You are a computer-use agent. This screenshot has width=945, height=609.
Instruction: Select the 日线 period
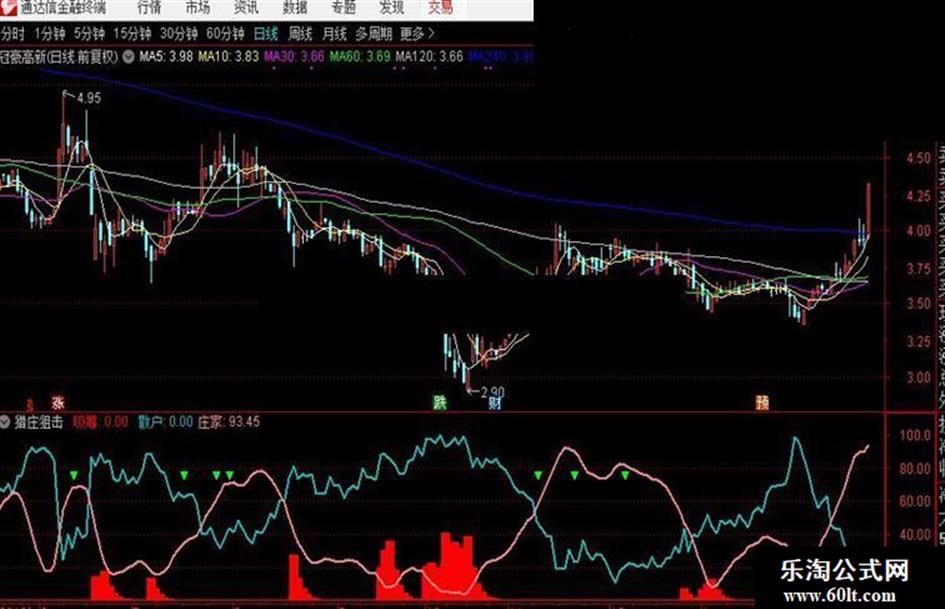coord(266,34)
